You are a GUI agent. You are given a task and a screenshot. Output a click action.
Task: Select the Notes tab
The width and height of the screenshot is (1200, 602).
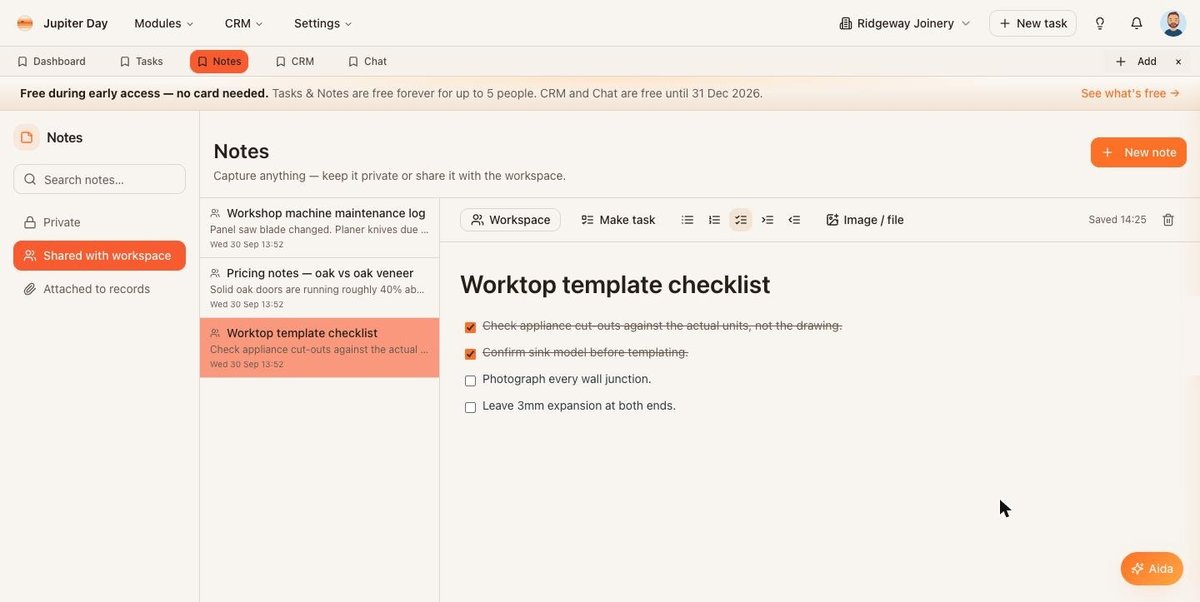click(219, 61)
